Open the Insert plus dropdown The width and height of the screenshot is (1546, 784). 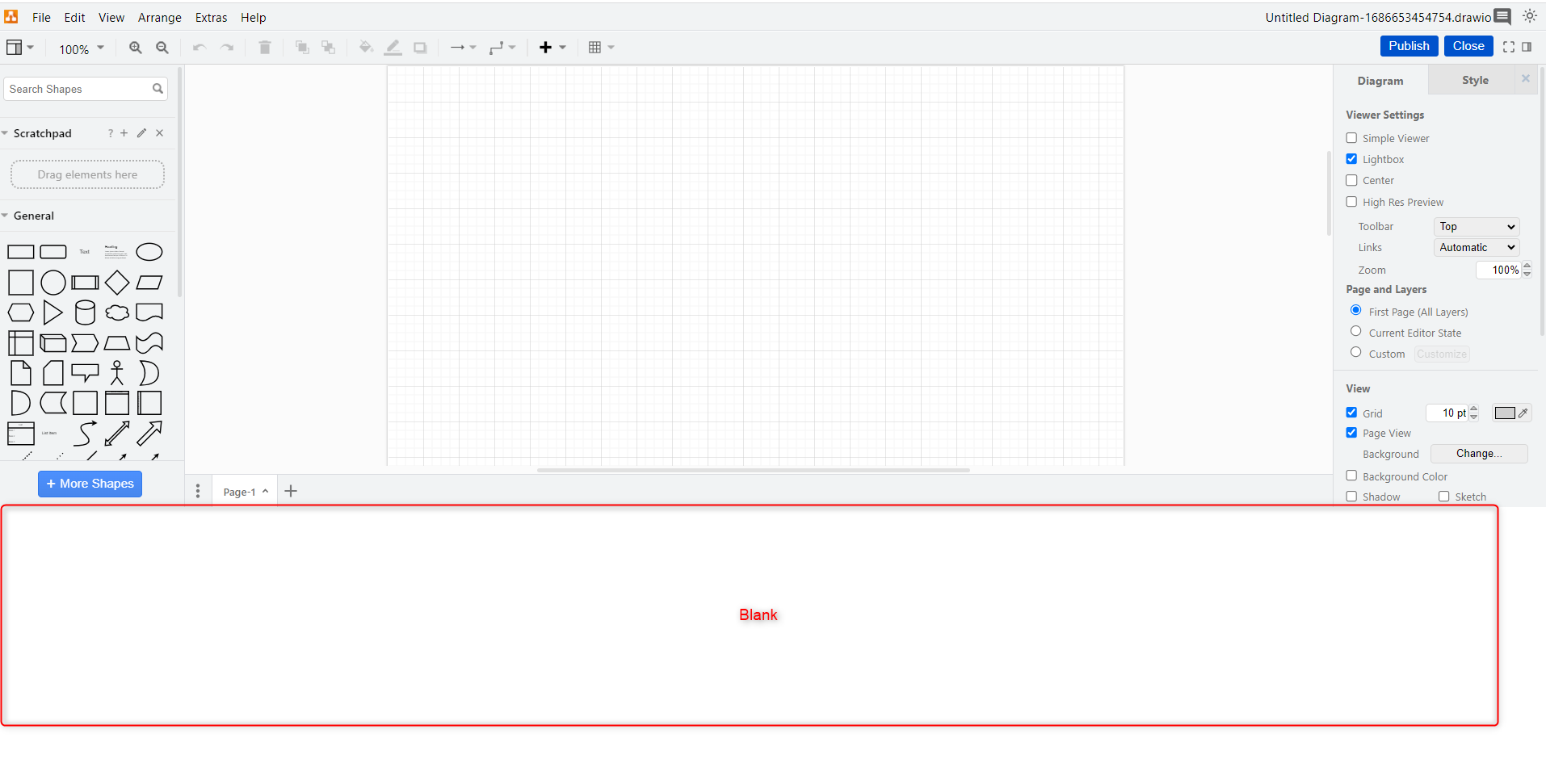tap(553, 48)
